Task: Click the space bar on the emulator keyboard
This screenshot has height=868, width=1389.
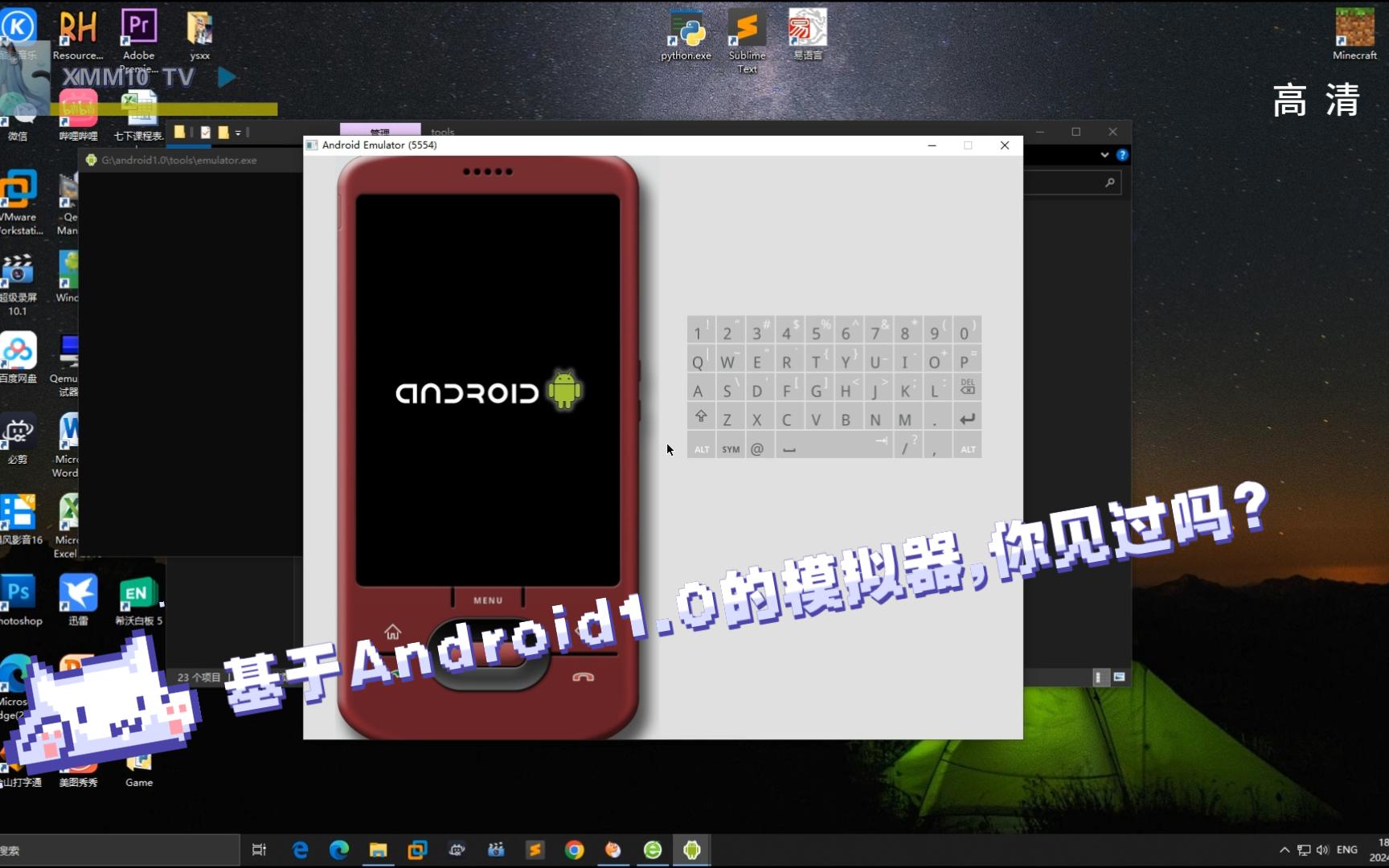Action: pos(834,447)
